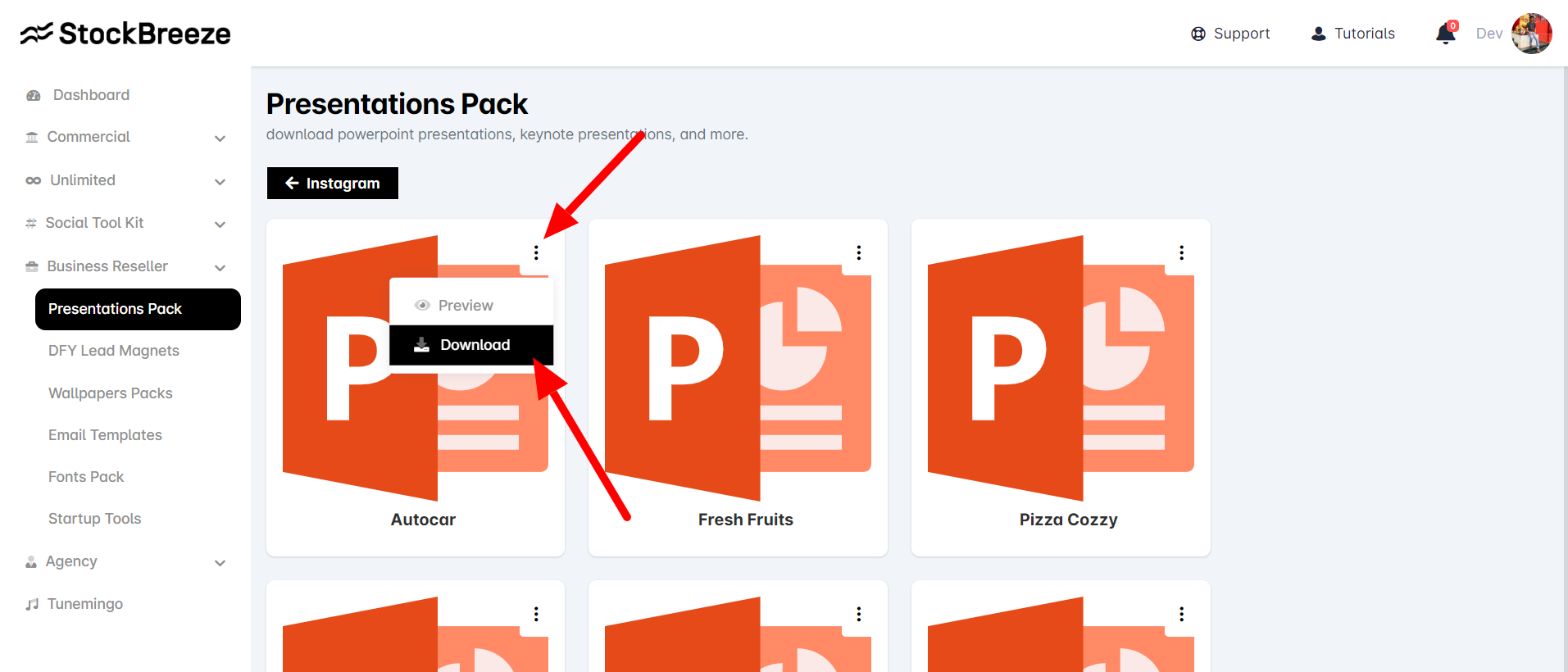Open three-dot menu on second-row left card
Image resolution: width=1568 pixels, height=672 pixels.
tap(536, 614)
